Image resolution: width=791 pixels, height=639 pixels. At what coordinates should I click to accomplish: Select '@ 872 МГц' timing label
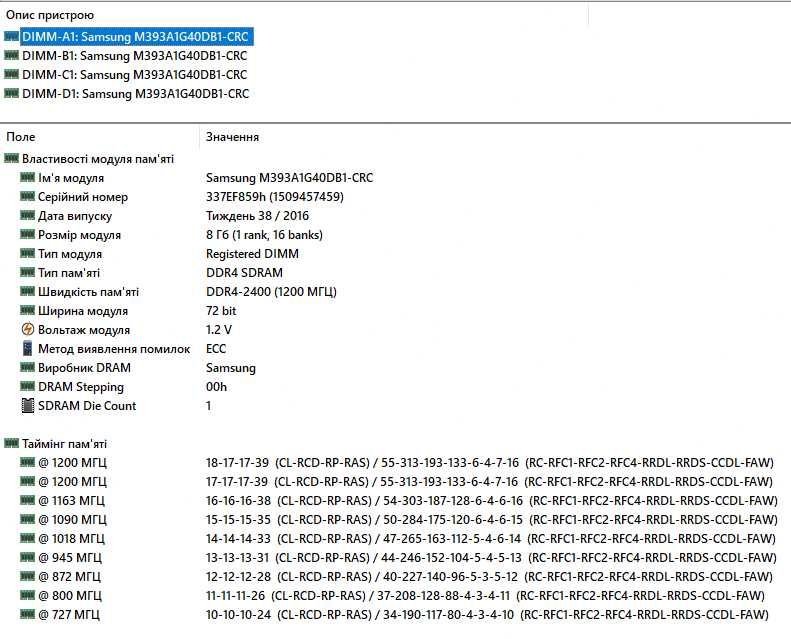70,577
